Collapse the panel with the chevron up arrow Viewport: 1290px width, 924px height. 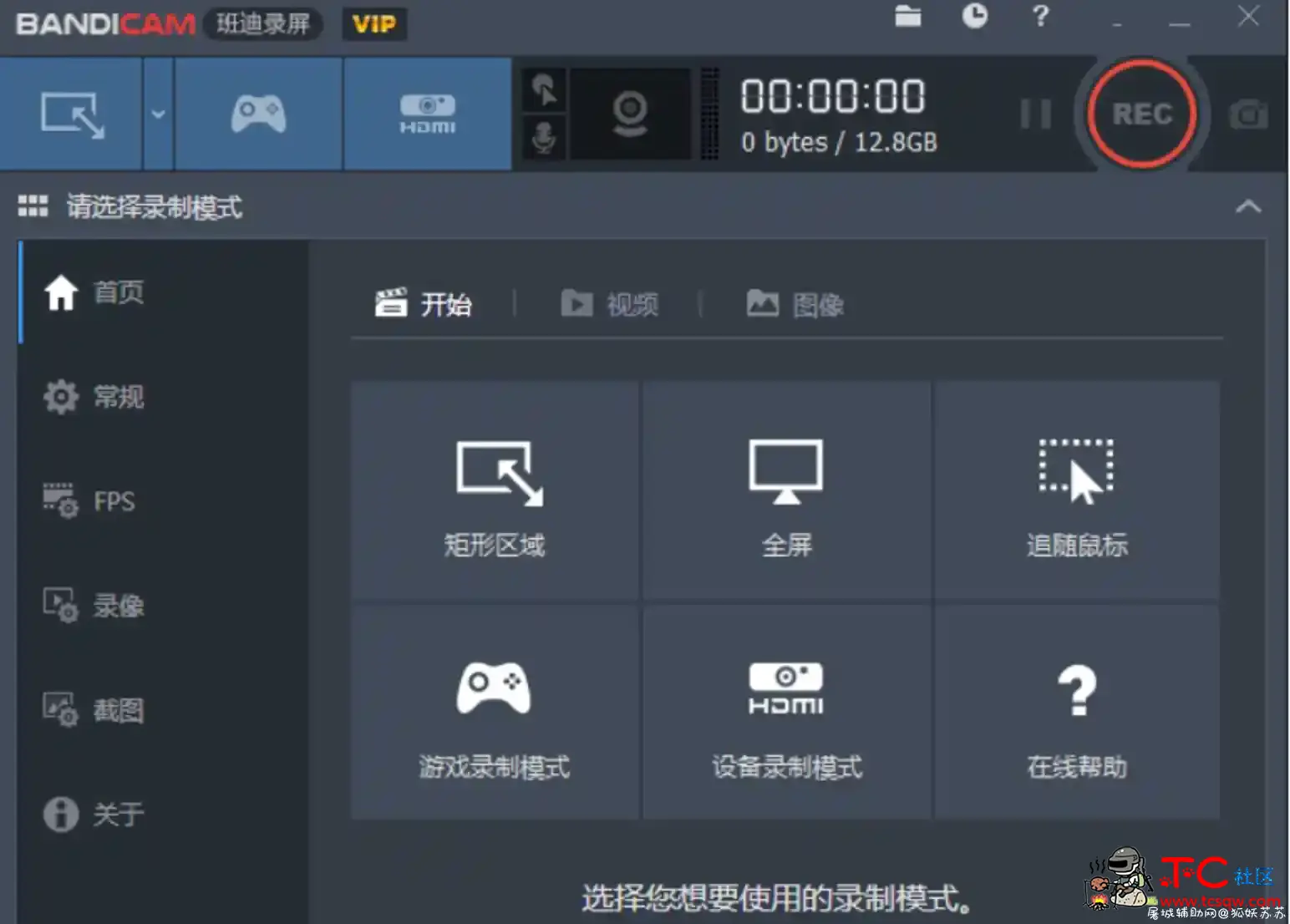coord(1248,206)
